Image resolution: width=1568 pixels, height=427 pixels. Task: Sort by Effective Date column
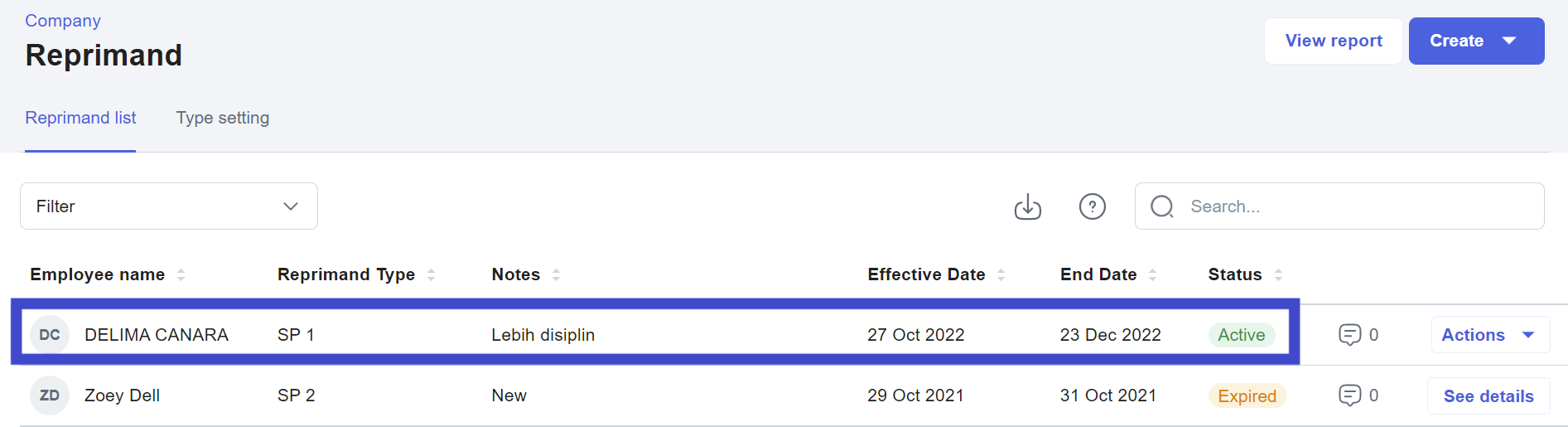[1001, 275]
